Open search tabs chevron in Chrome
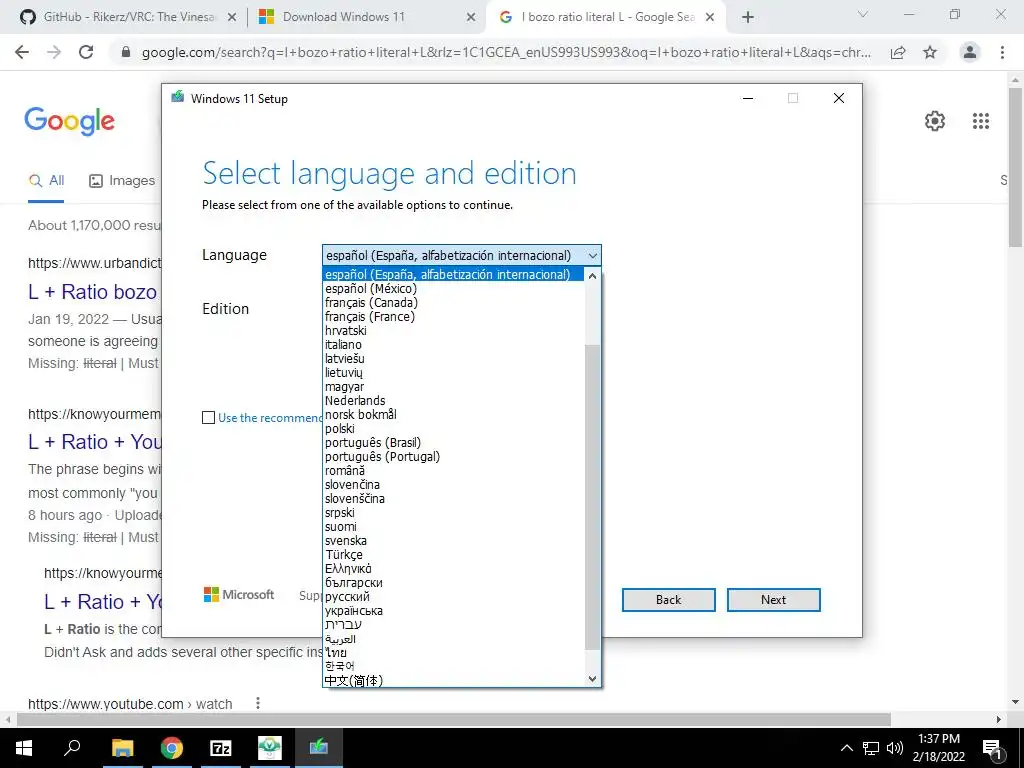The width and height of the screenshot is (1024, 768). tap(863, 14)
